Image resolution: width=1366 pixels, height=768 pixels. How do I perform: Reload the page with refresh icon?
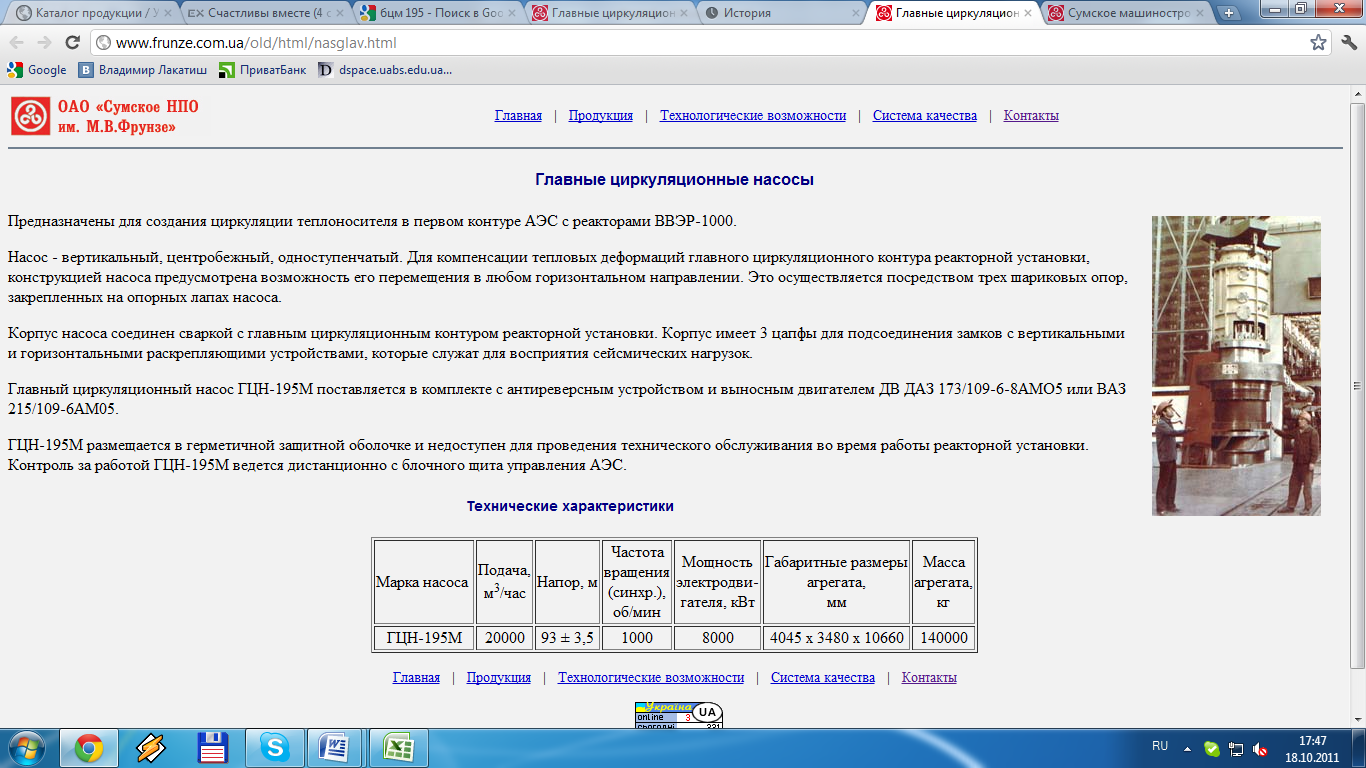tap(72, 43)
